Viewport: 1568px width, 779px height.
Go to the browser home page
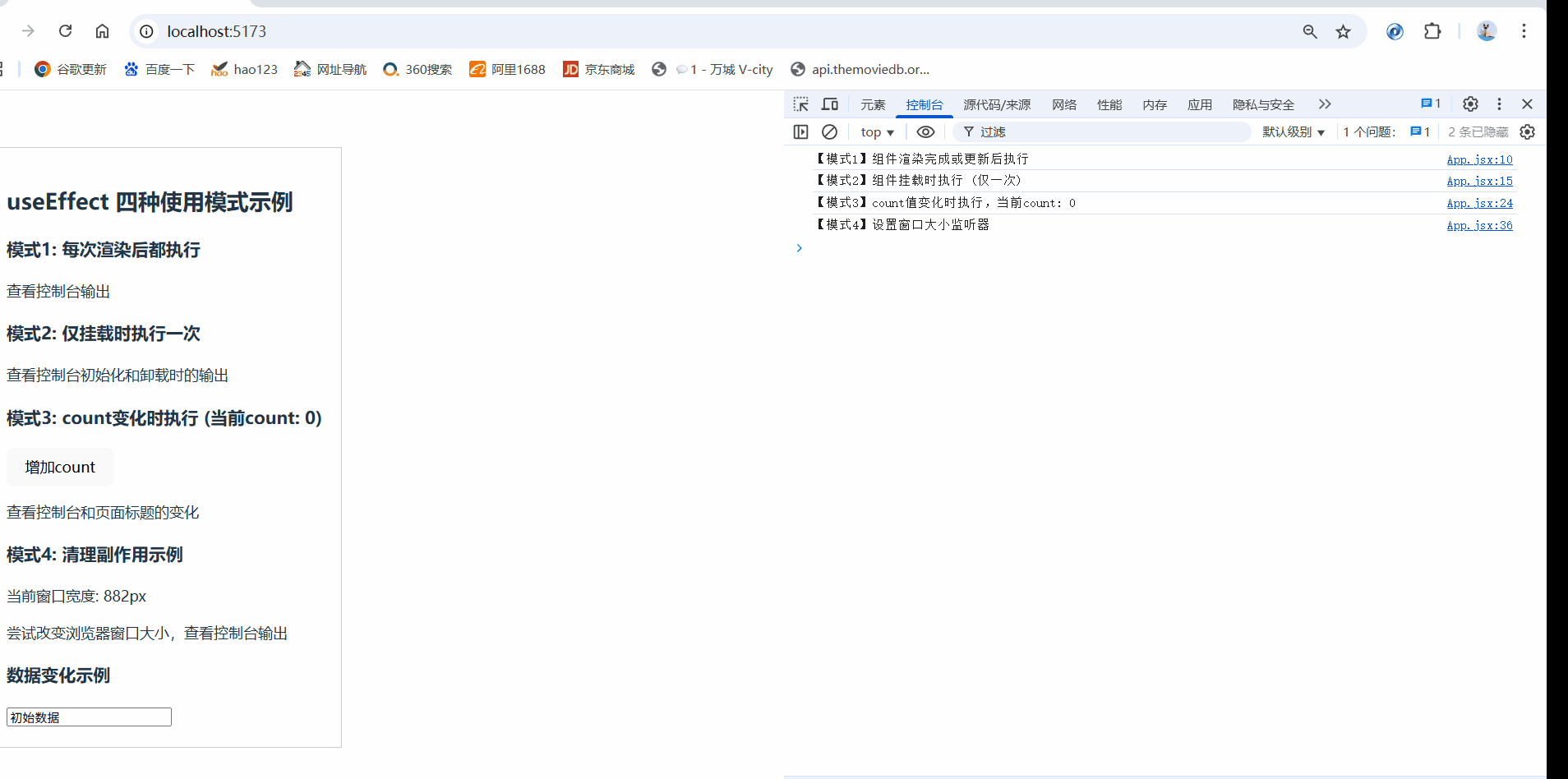coord(102,31)
